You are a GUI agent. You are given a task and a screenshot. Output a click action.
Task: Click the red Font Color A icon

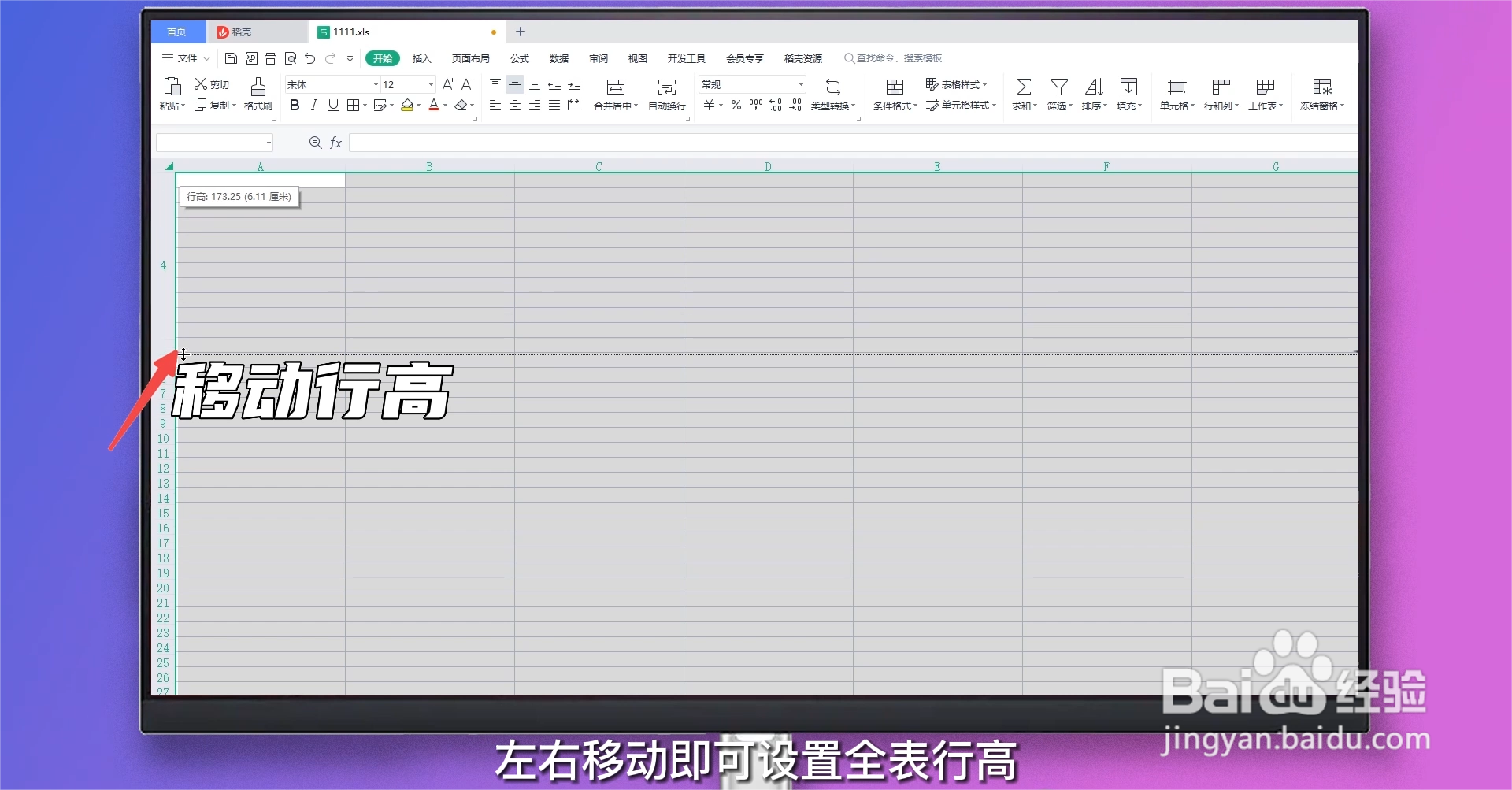tap(434, 105)
